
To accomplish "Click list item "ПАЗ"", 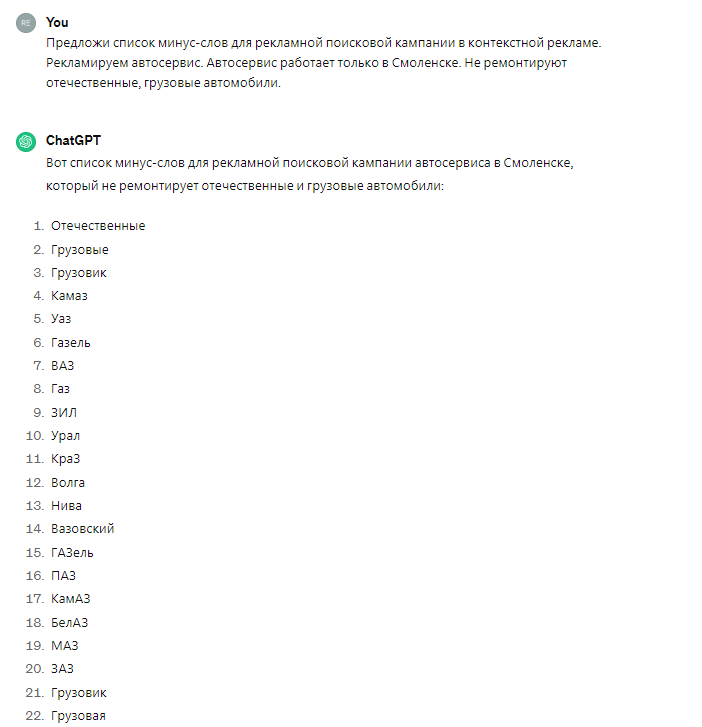I will coord(63,576).
